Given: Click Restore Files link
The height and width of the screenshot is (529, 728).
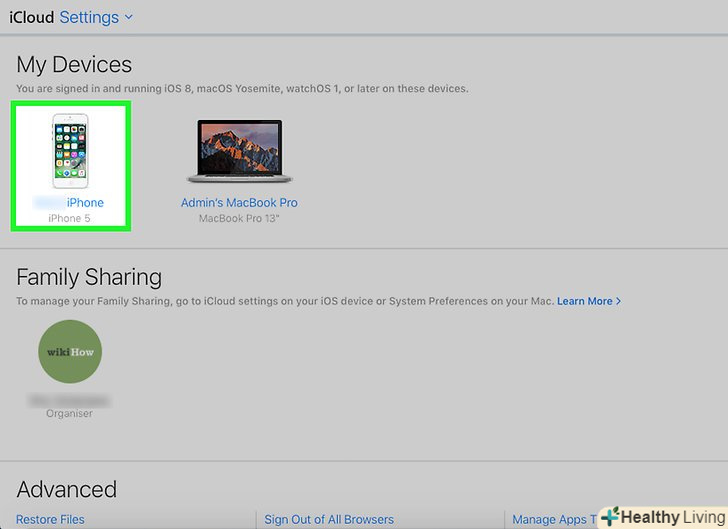Looking at the screenshot, I should coord(50,519).
